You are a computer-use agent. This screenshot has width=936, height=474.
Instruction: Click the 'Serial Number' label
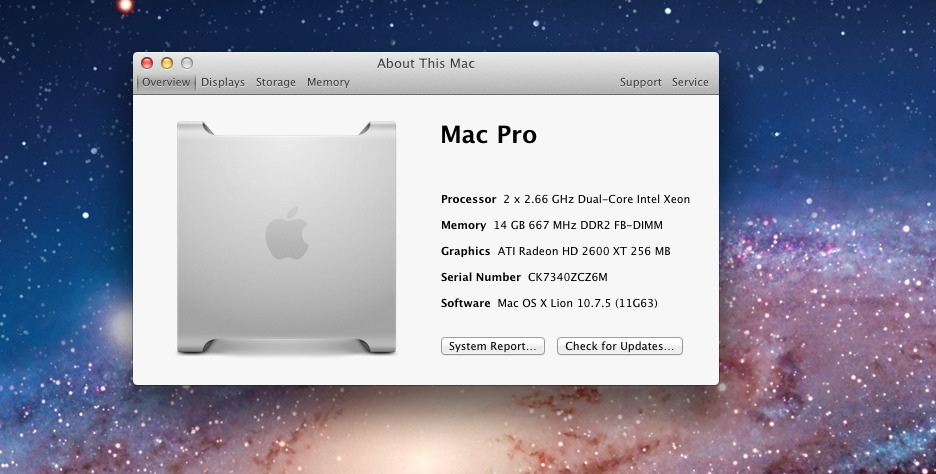click(x=481, y=277)
